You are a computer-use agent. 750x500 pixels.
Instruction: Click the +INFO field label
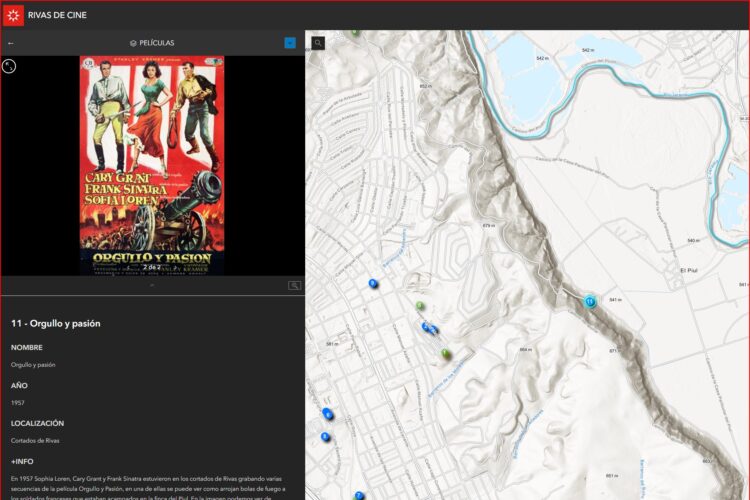click(x=22, y=462)
